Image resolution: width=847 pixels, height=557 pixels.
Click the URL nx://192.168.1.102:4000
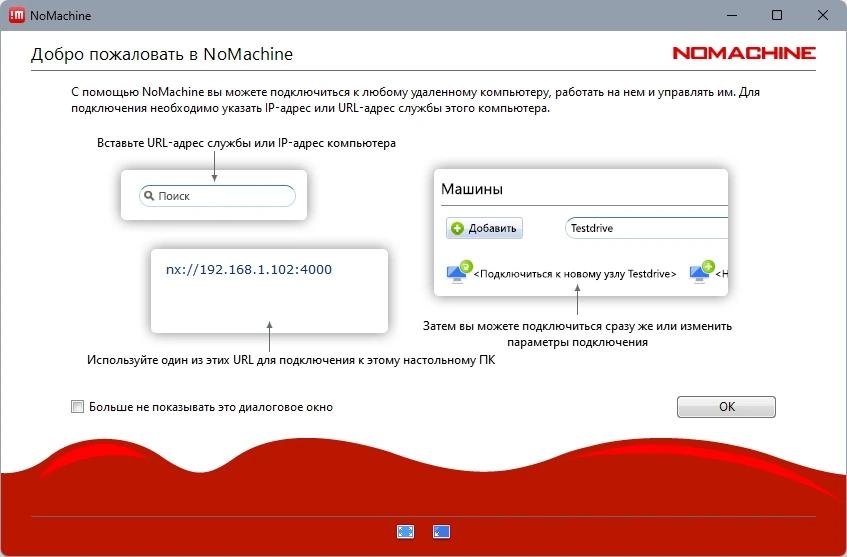tap(248, 270)
